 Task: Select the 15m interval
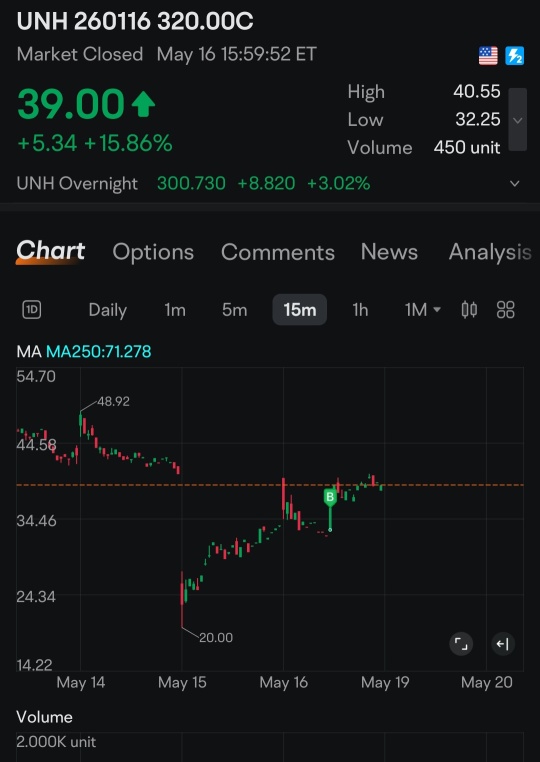pyautogui.click(x=299, y=310)
